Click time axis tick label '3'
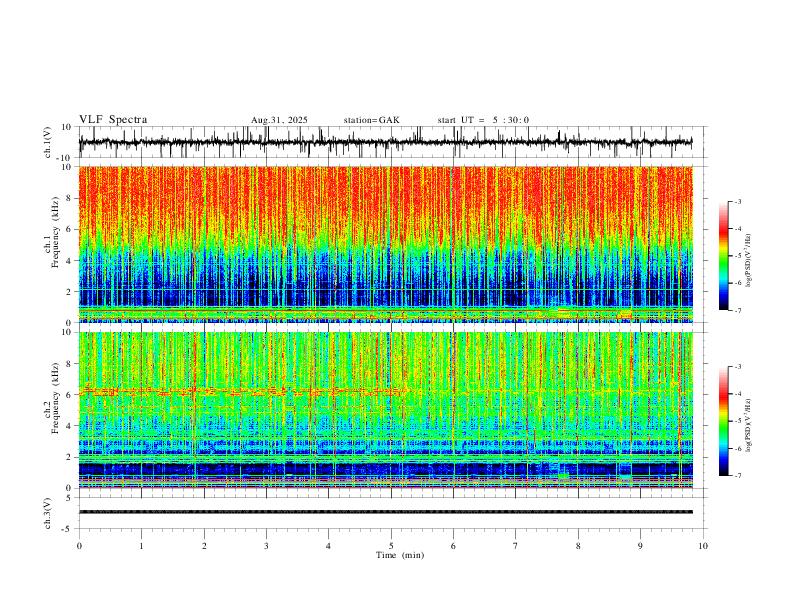Viewport: 792px width, 612px height. (266, 546)
